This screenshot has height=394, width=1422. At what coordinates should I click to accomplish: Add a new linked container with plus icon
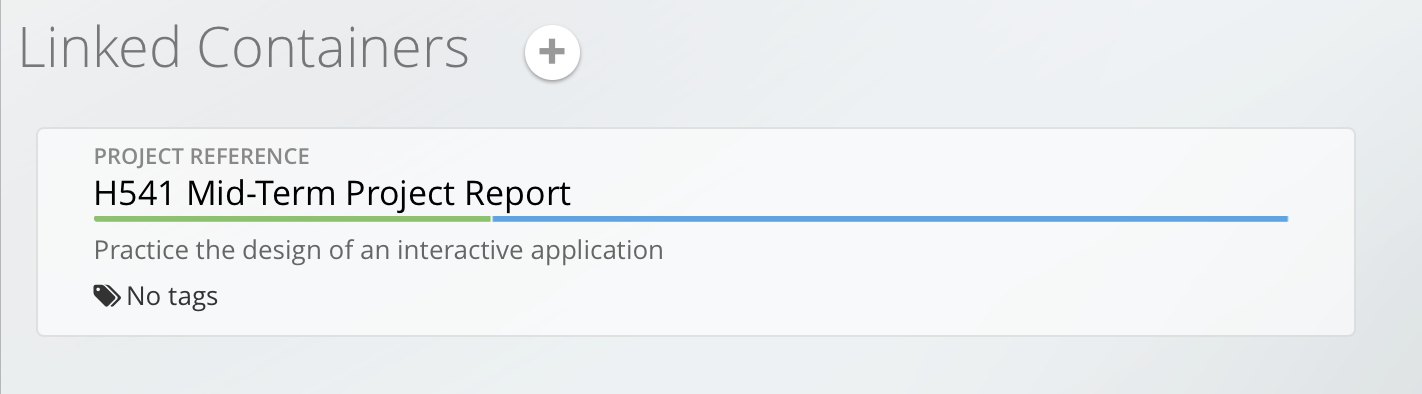pyautogui.click(x=552, y=51)
